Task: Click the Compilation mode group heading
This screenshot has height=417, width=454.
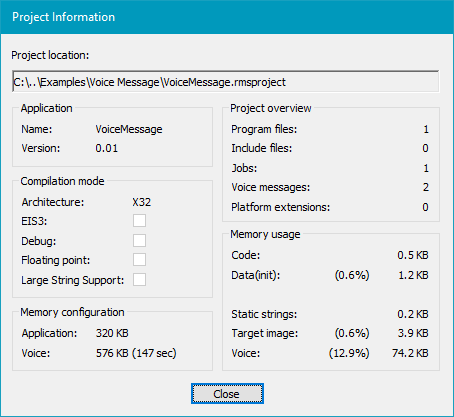Action: (62, 181)
